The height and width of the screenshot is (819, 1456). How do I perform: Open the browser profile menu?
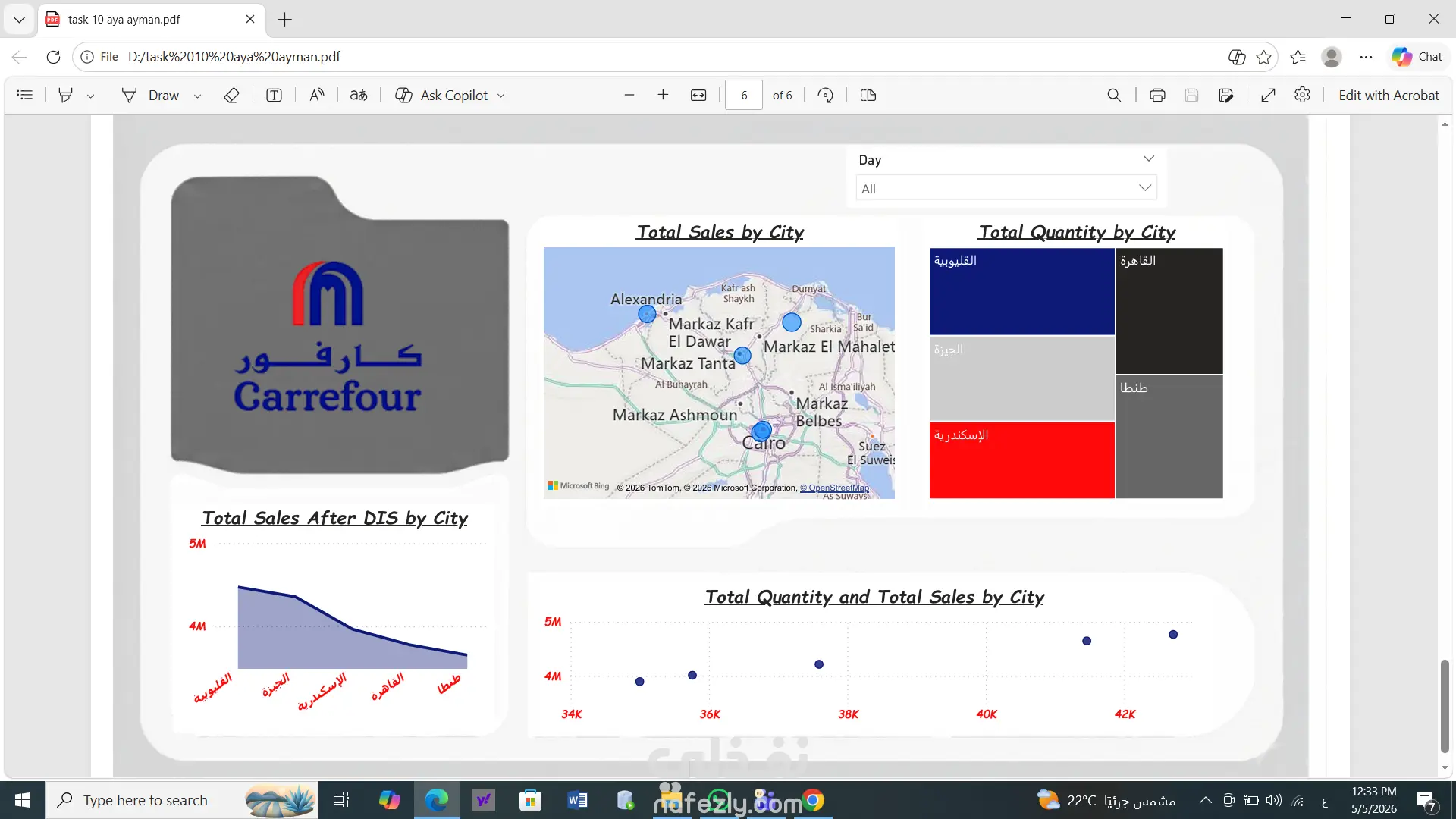(x=1332, y=57)
